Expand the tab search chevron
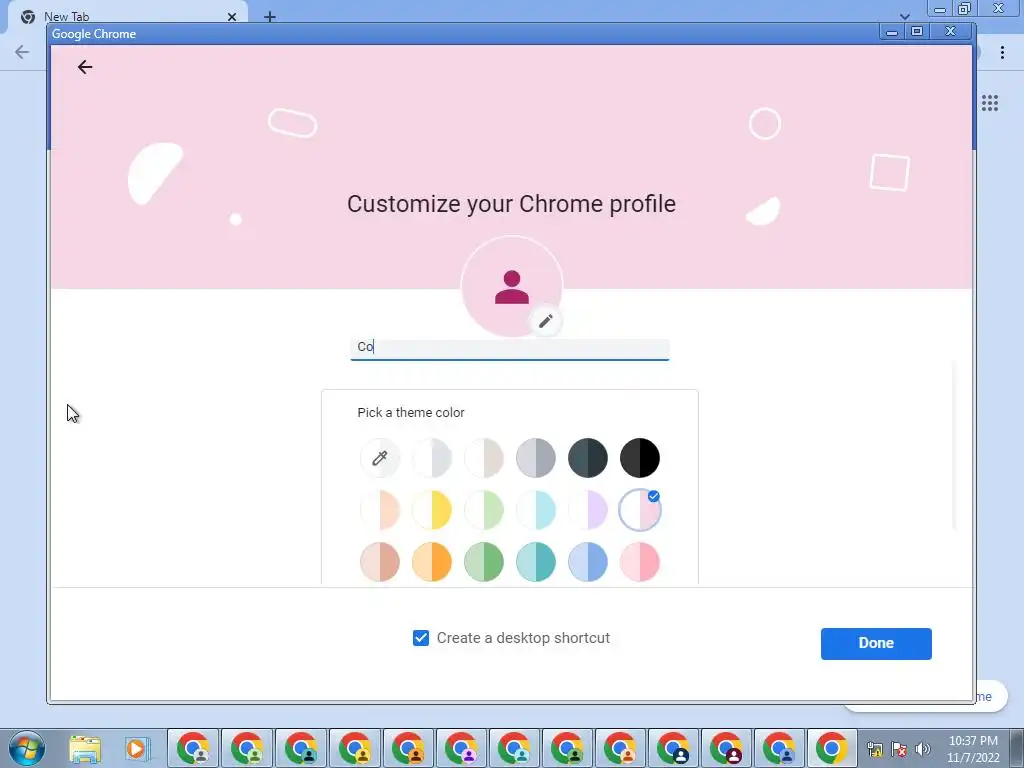Image resolution: width=1024 pixels, height=768 pixels. coord(904,16)
